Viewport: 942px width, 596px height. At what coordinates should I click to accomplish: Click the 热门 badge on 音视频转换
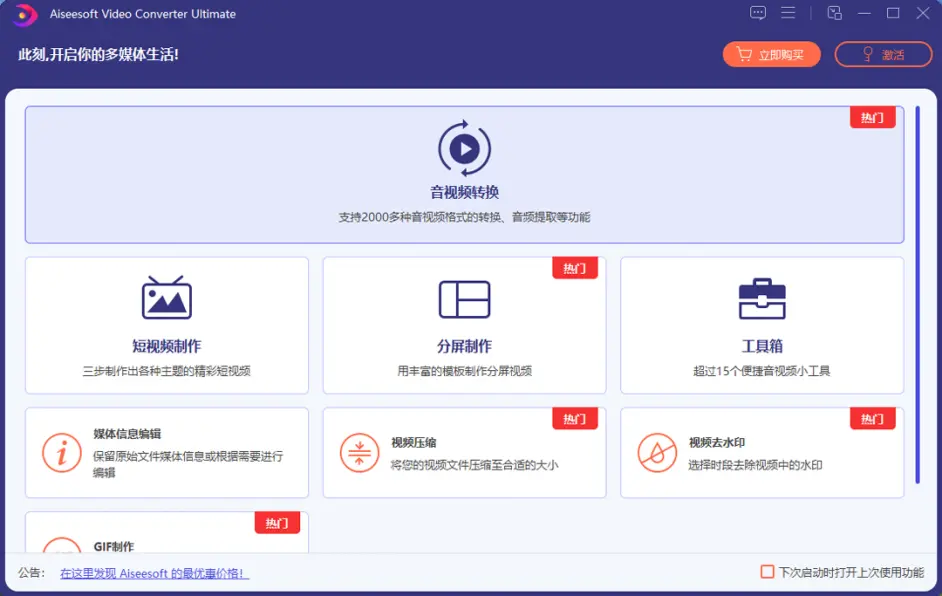pyautogui.click(x=872, y=117)
